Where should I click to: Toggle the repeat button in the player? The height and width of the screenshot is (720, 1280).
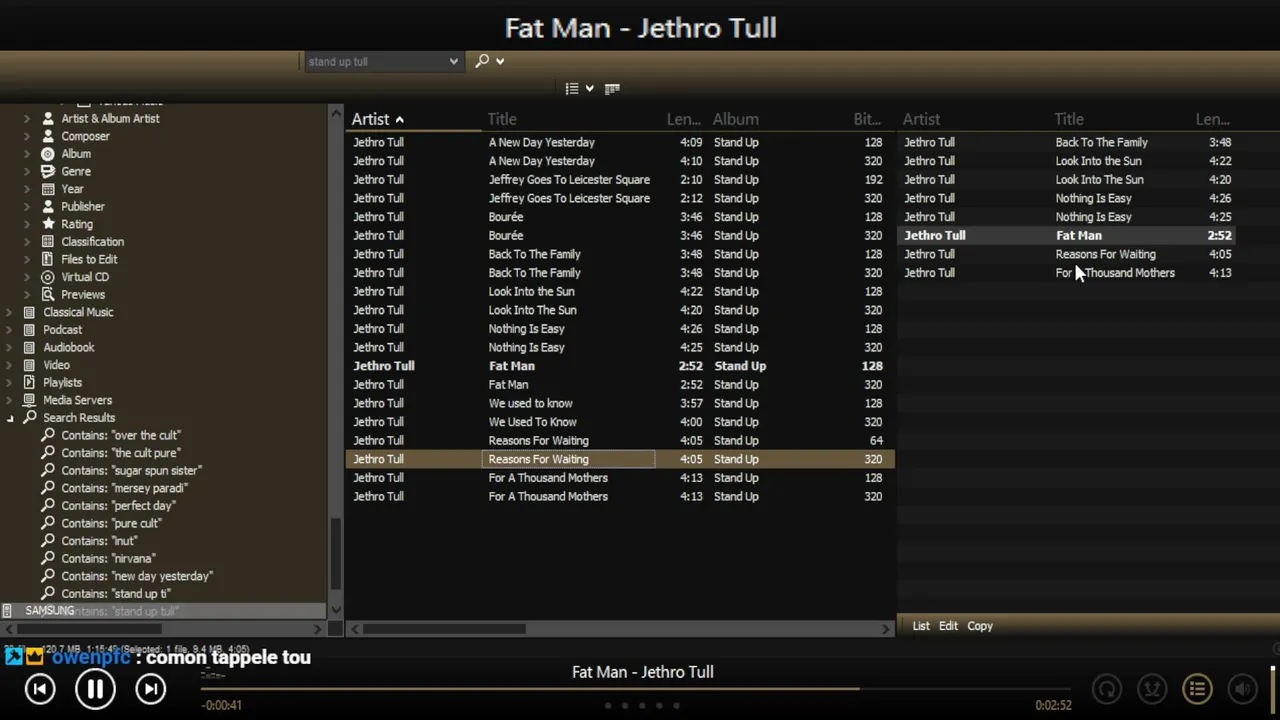(1107, 688)
